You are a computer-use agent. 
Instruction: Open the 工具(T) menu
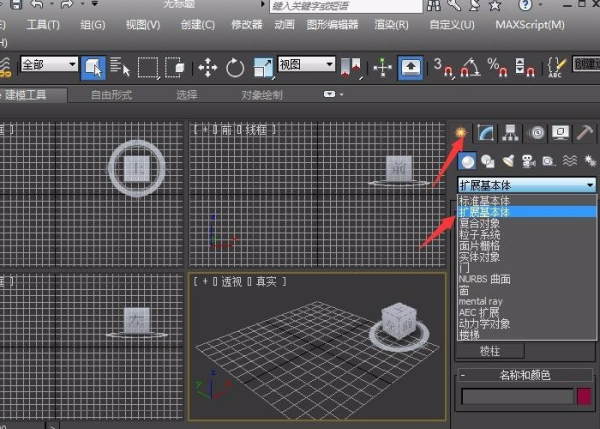click(x=43, y=25)
